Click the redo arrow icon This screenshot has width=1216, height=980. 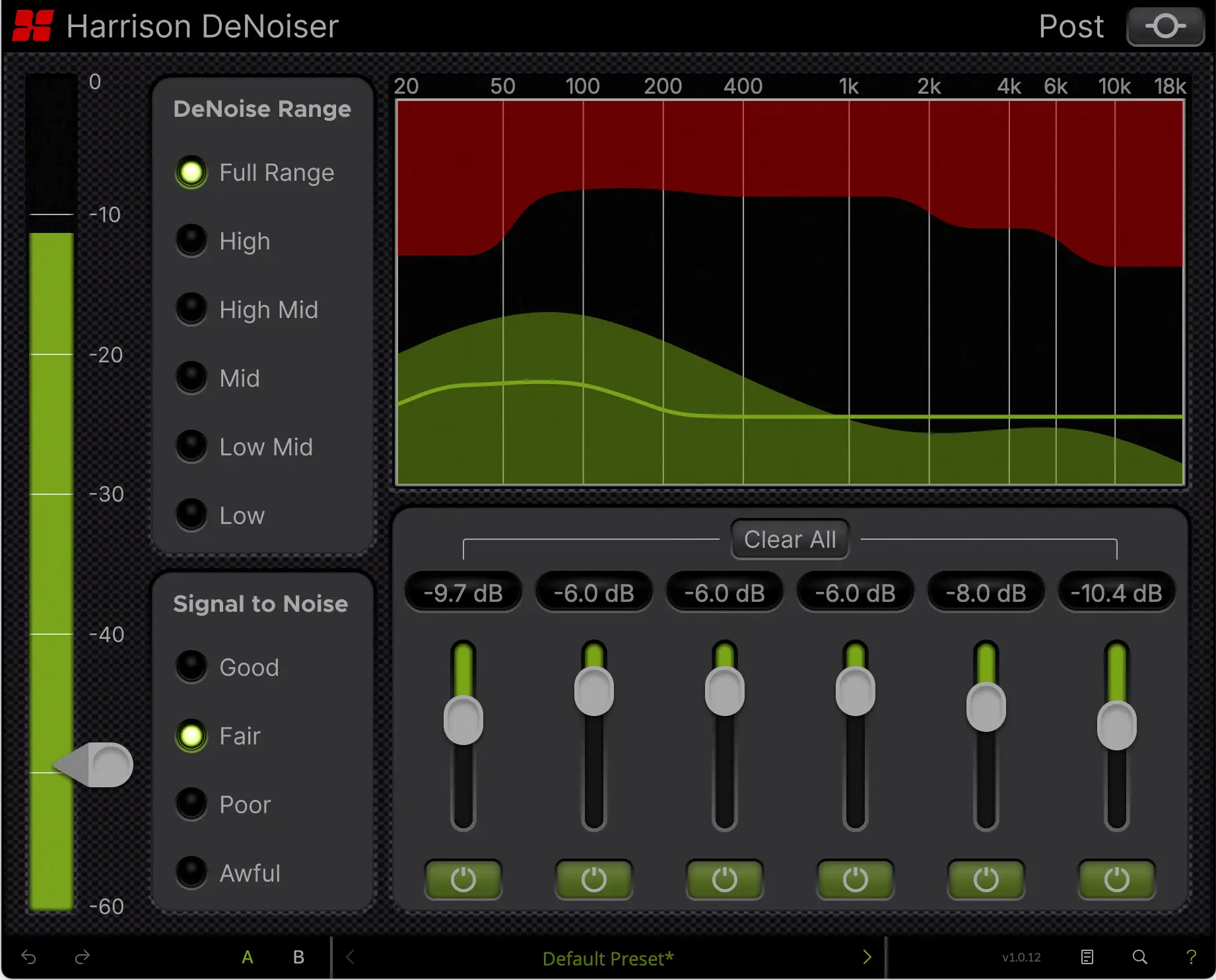tap(82, 957)
